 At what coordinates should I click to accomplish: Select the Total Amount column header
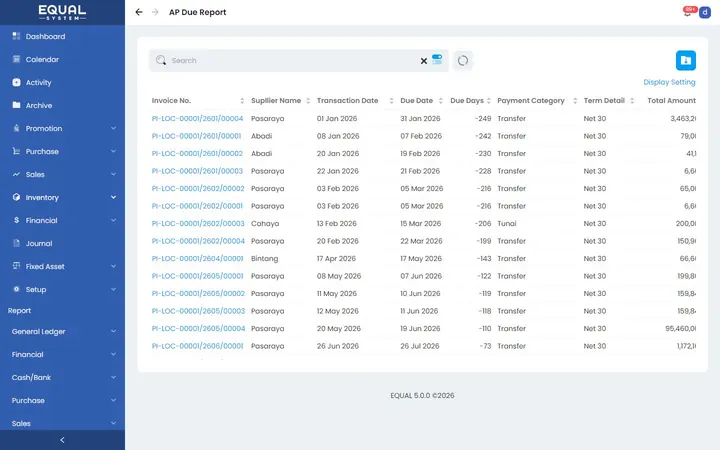[671, 101]
